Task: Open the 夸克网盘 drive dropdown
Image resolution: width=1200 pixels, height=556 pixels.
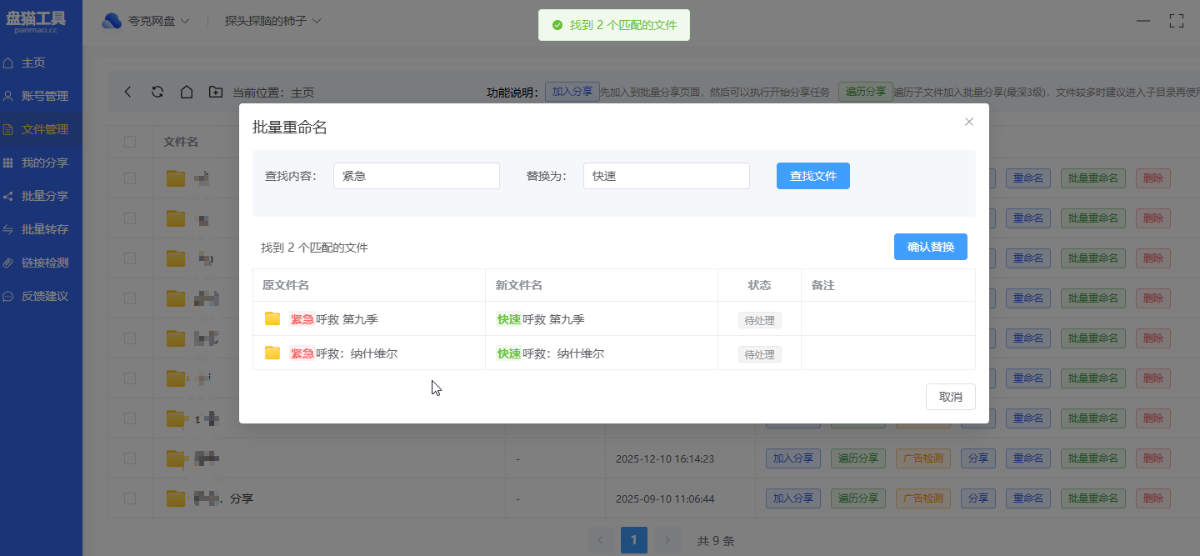Action: (146, 21)
